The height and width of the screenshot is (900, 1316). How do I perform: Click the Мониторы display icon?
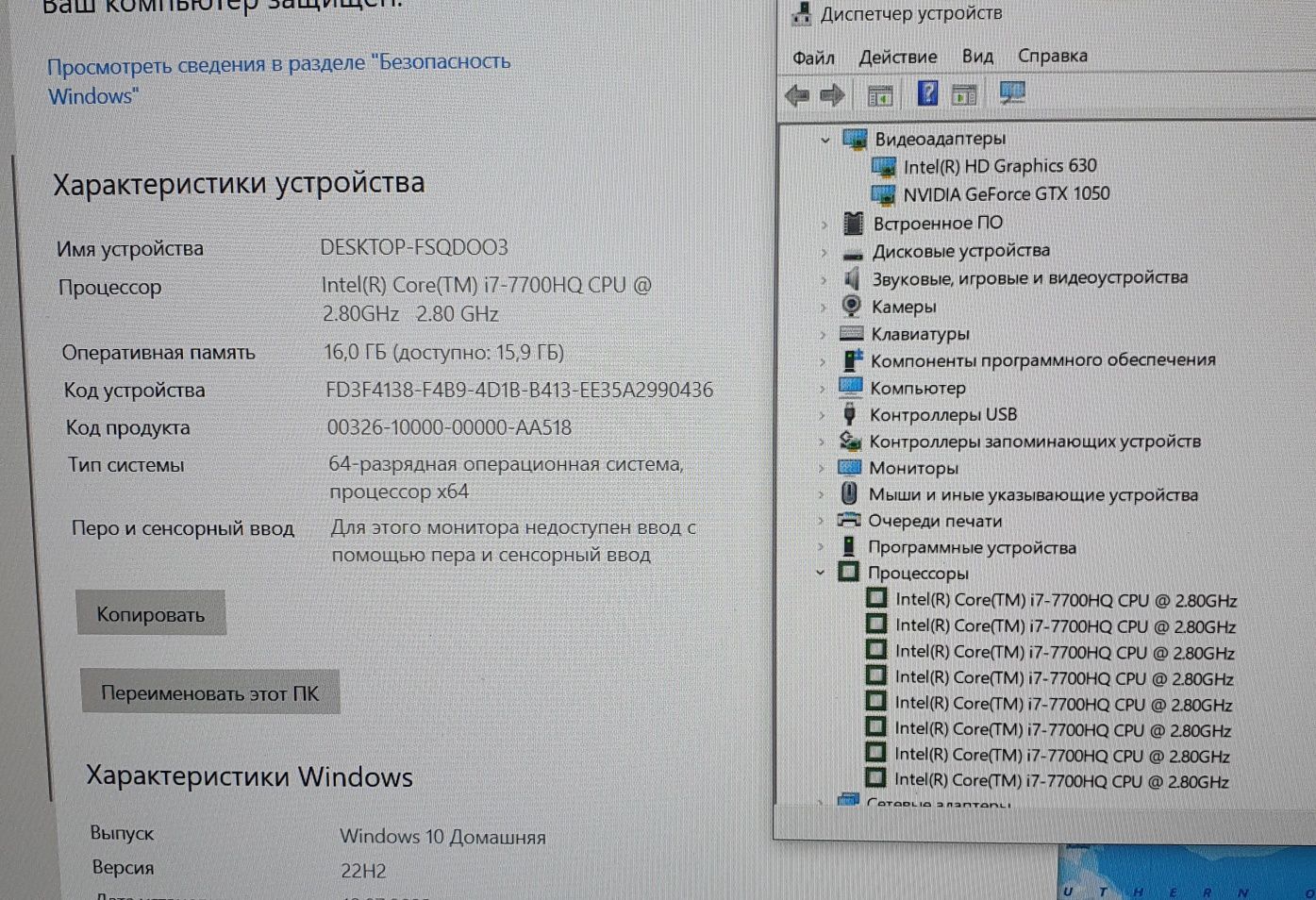coord(850,467)
